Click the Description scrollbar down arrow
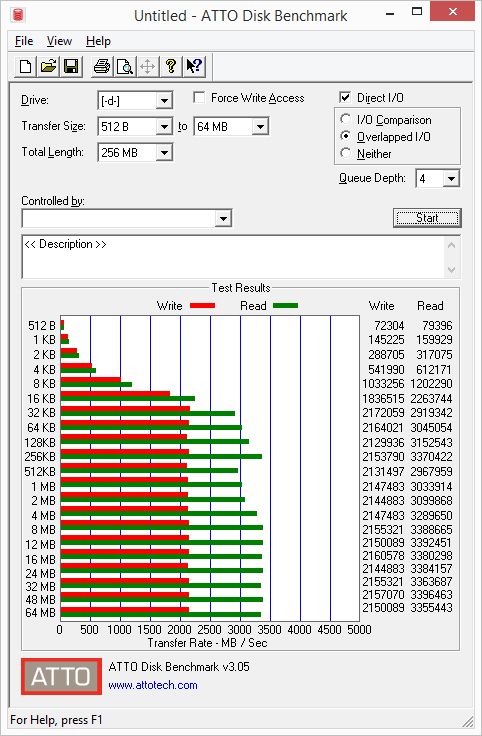 coord(451,270)
